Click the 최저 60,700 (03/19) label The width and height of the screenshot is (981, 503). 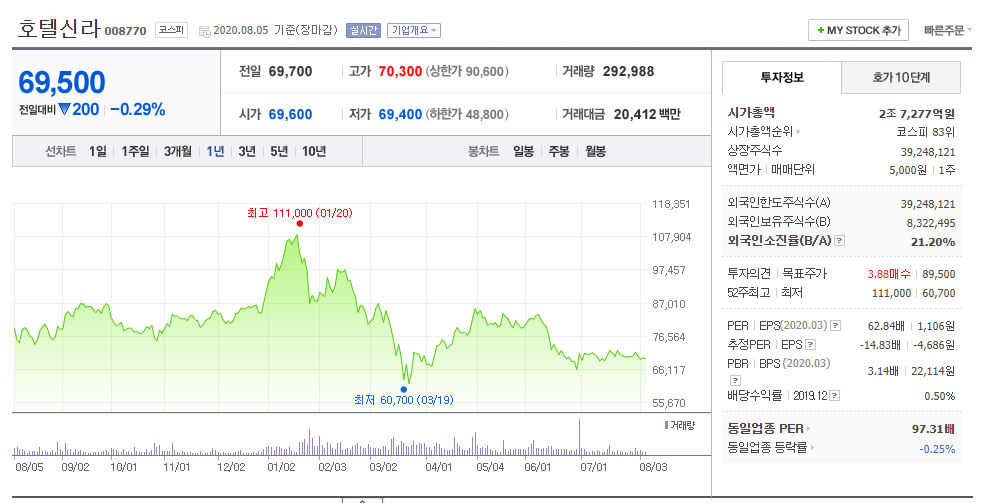click(404, 400)
